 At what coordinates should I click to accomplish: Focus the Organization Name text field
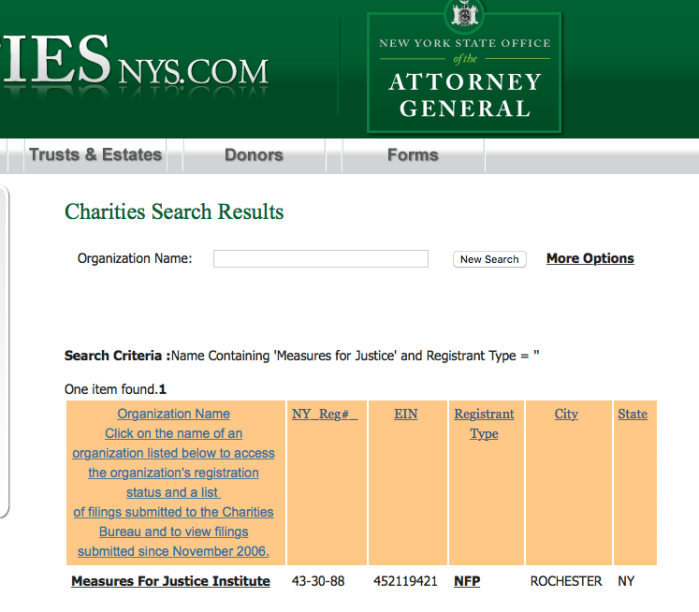pyautogui.click(x=320, y=259)
